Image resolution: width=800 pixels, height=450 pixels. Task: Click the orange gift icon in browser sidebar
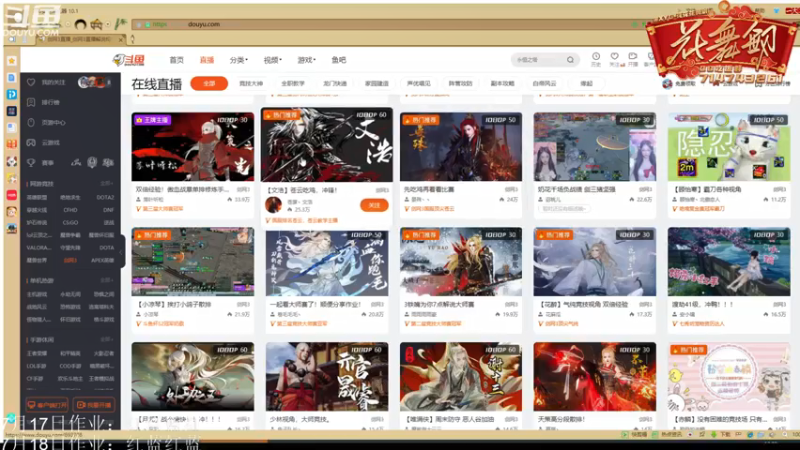tap(12, 144)
